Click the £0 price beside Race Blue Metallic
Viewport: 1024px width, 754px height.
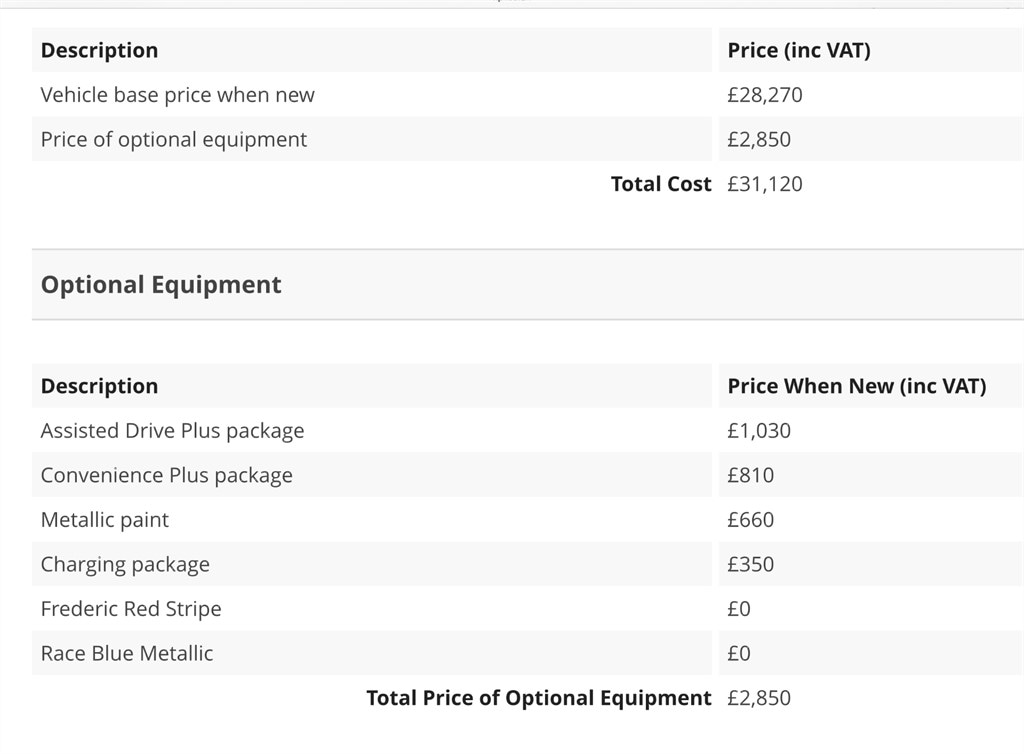click(739, 653)
